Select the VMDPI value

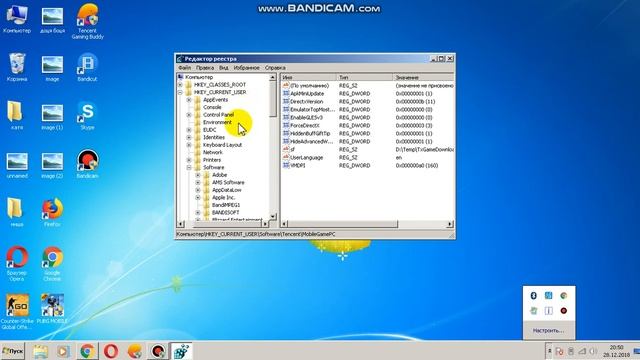pyautogui.click(x=298, y=166)
